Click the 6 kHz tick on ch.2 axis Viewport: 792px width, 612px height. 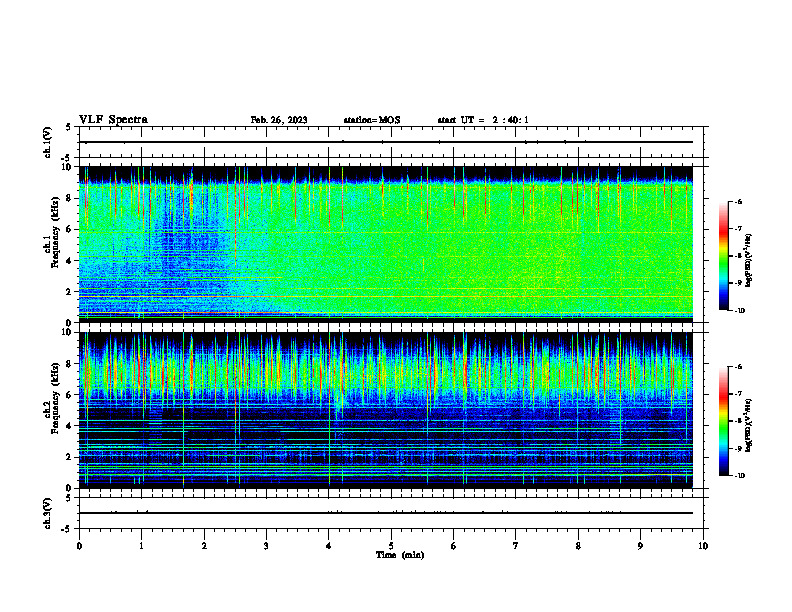70,395
